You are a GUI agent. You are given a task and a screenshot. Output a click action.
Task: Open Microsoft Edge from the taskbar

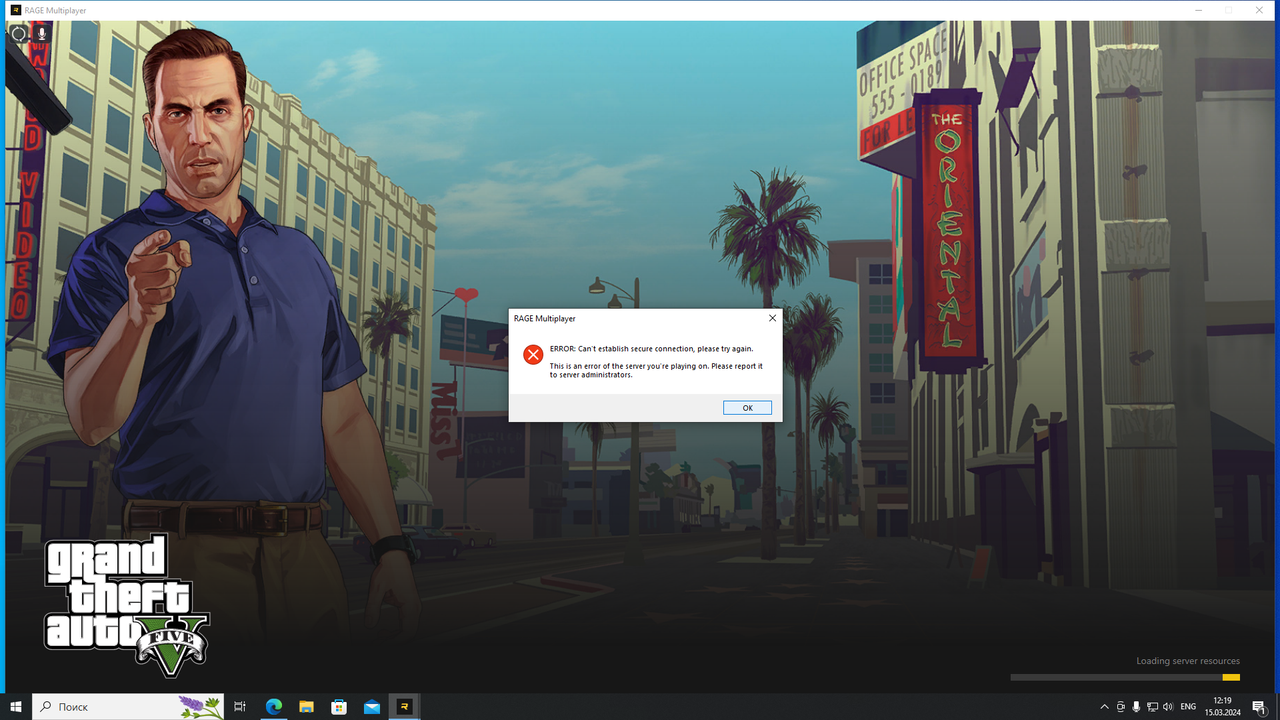[273, 707]
